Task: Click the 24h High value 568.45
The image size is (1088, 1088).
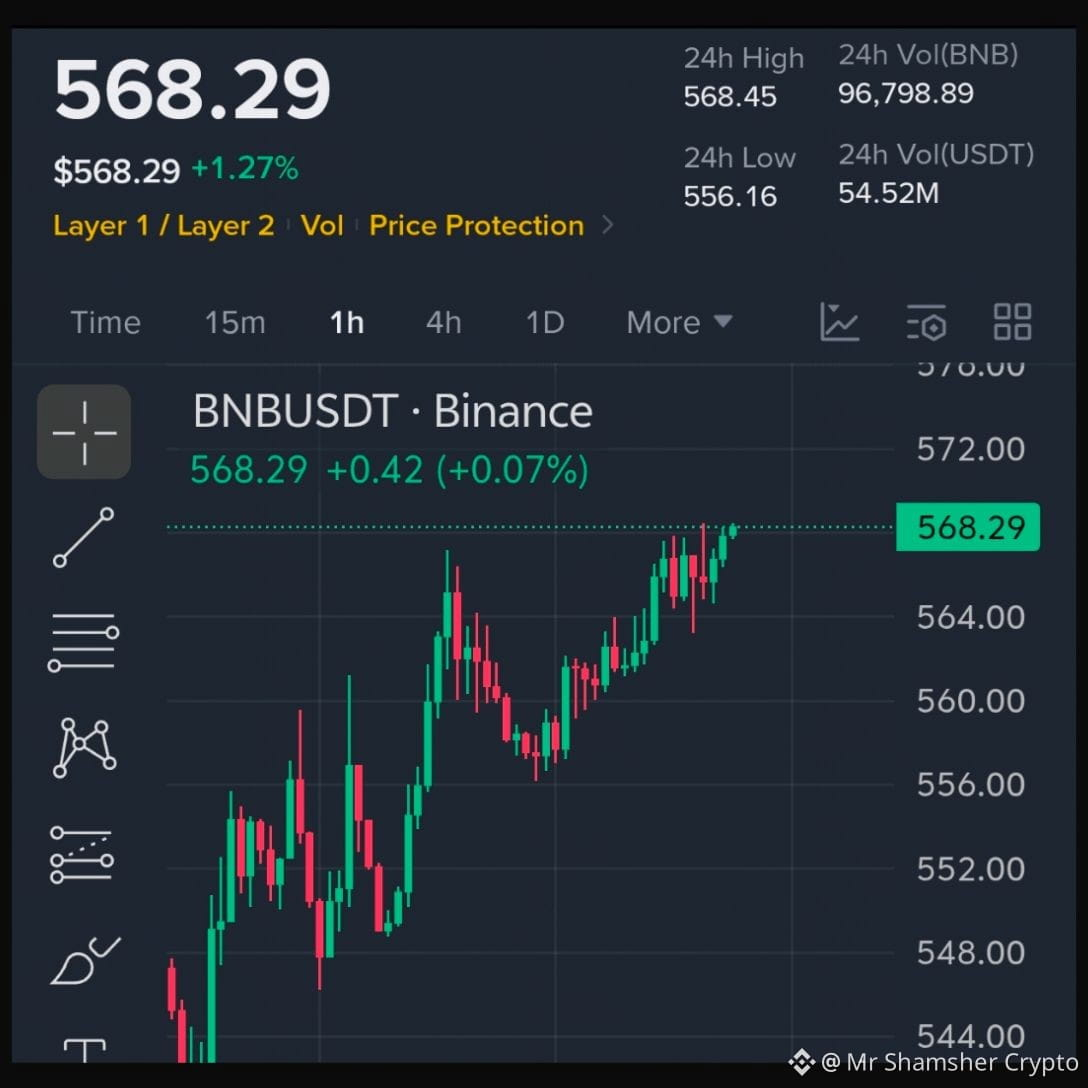Action: click(730, 96)
